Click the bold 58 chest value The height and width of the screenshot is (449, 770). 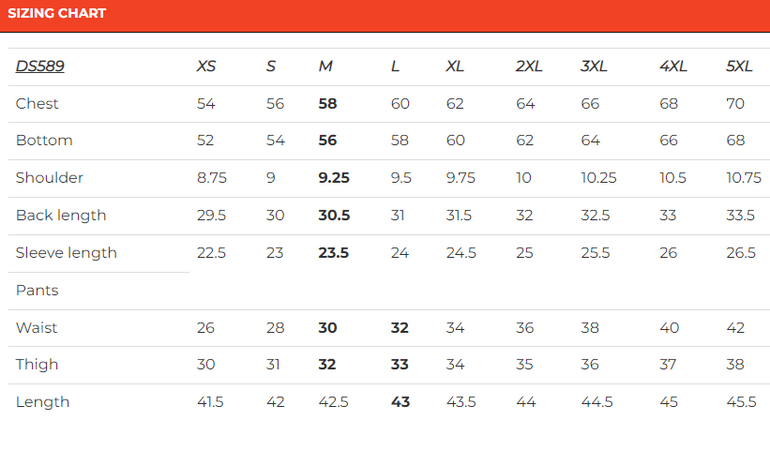click(x=328, y=104)
